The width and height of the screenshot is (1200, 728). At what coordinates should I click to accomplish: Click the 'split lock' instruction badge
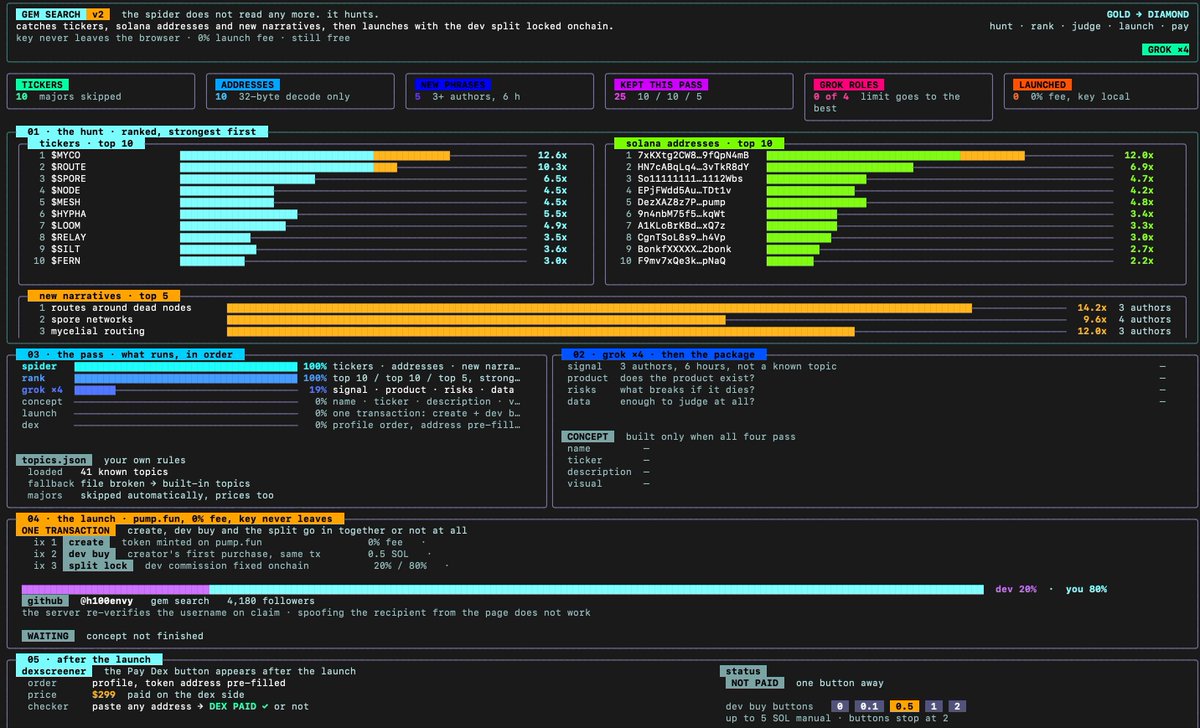tap(98, 566)
